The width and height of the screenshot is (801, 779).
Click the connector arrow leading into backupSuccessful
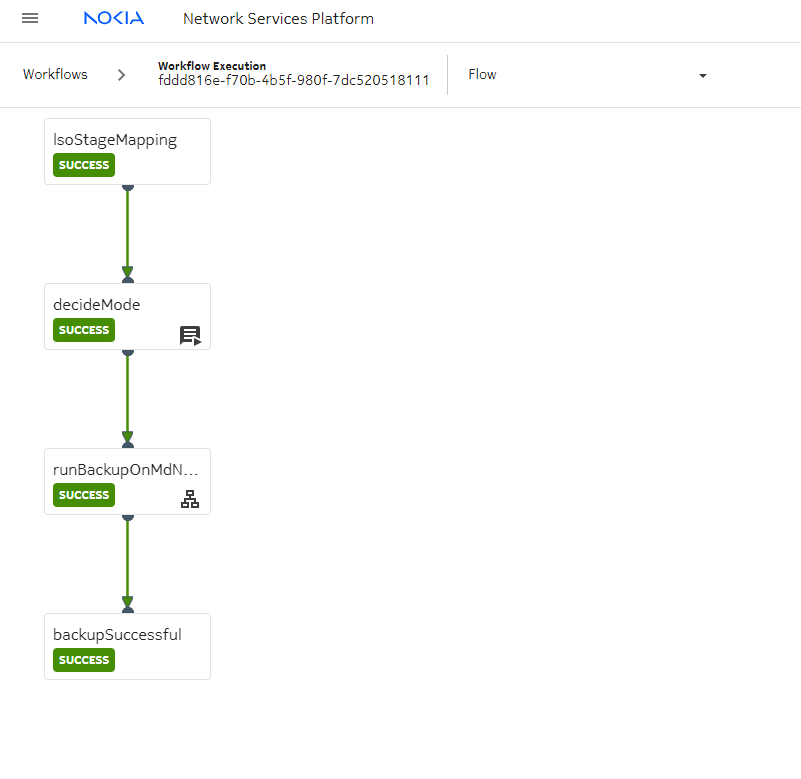point(127,563)
